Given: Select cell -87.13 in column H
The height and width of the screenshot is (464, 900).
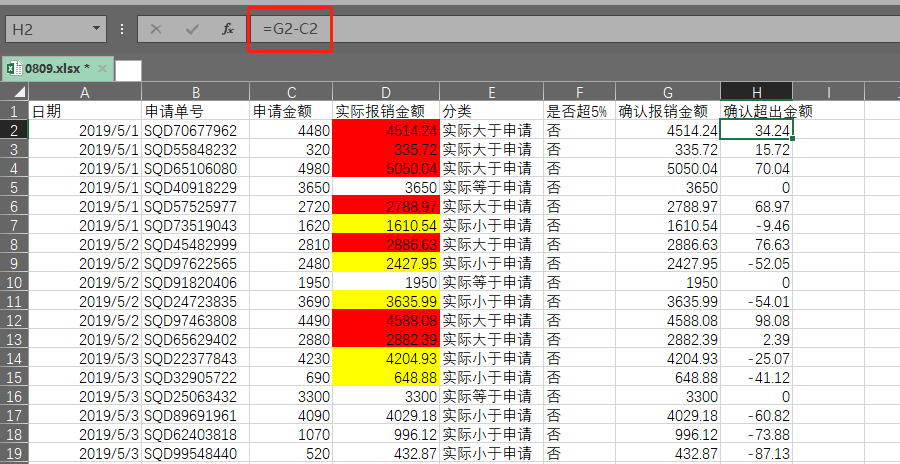Looking at the screenshot, I should [757, 453].
